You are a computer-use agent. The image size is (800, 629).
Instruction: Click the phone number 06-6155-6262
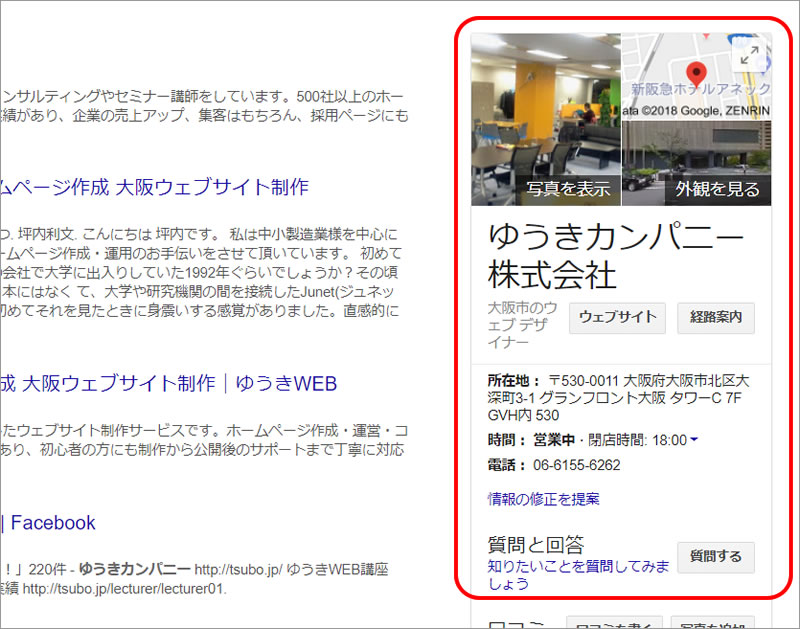[x=577, y=465]
